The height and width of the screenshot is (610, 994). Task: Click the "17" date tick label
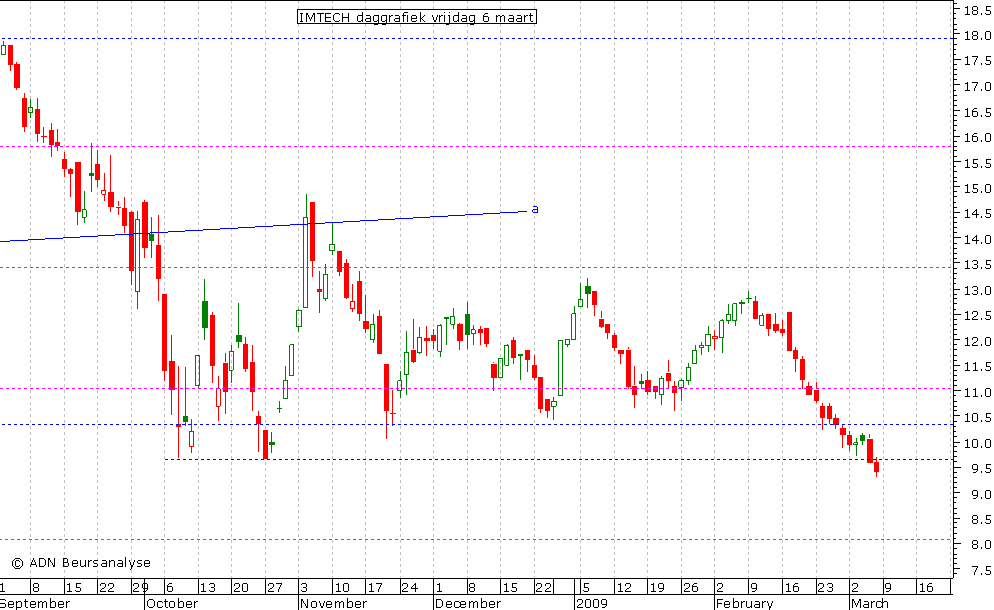pos(375,587)
